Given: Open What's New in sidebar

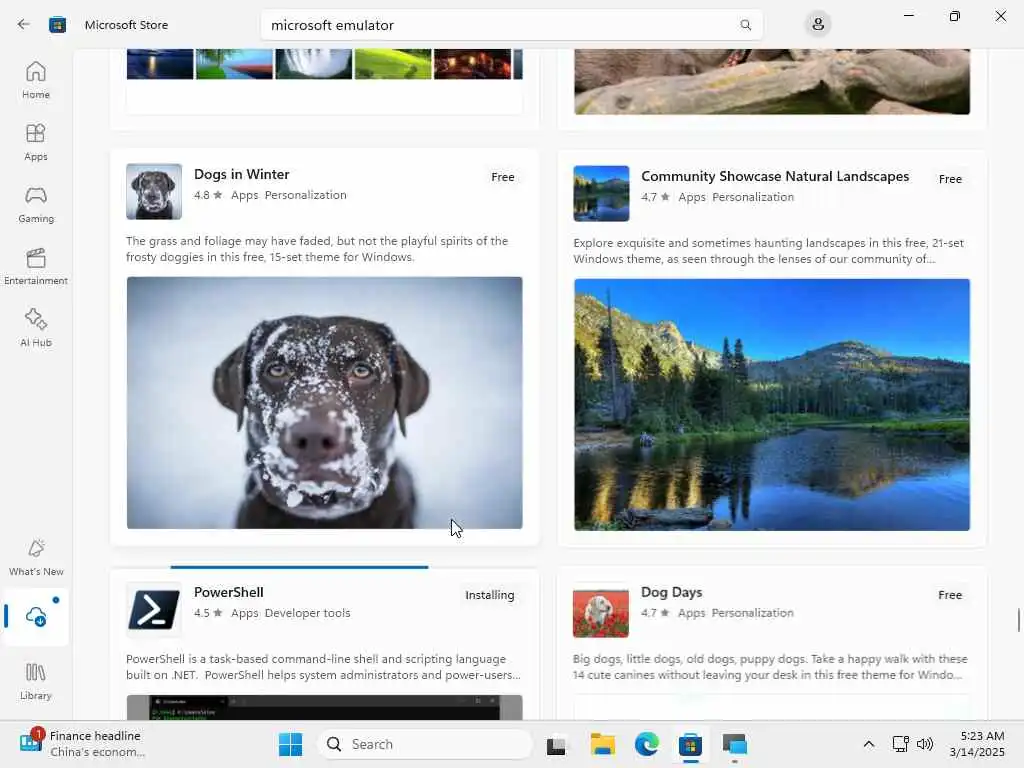Looking at the screenshot, I should coord(36,558).
